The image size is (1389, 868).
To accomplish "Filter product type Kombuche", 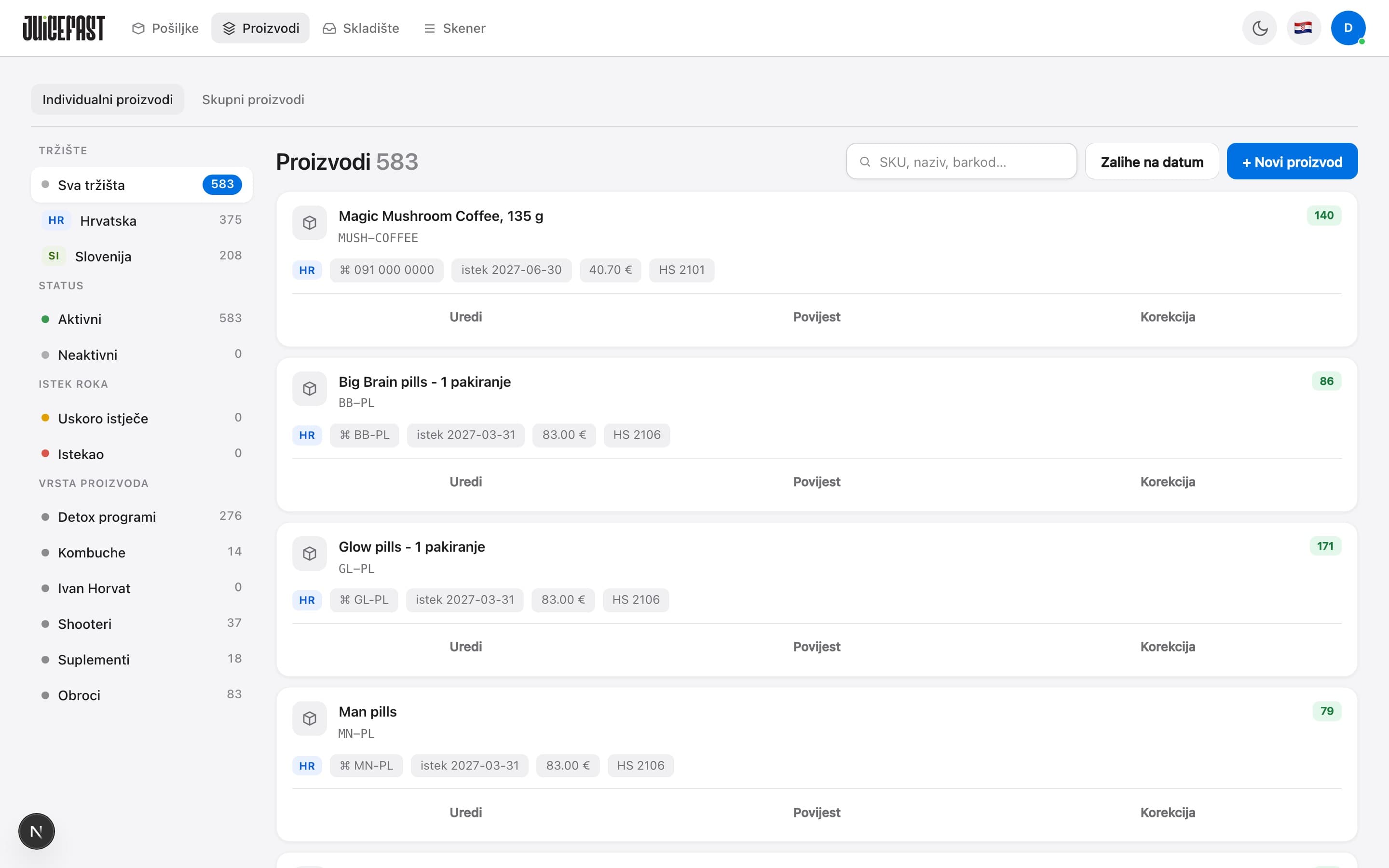I will click(x=142, y=552).
